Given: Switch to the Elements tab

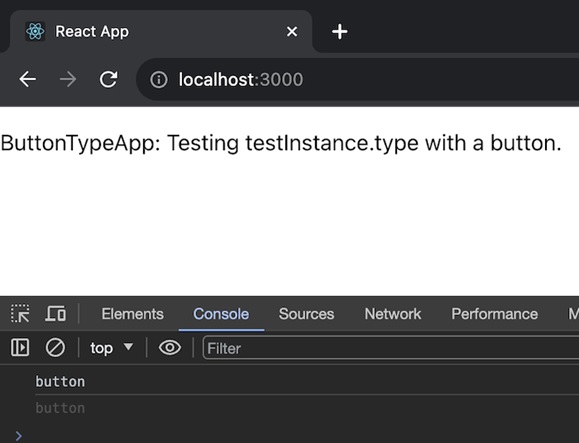Looking at the screenshot, I should (x=133, y=314).
